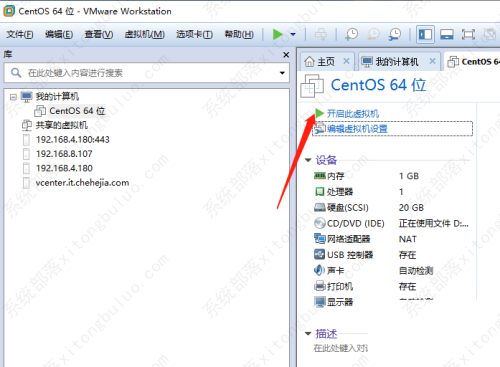Screen dimensions: 500x367
Task: Click the 声卡 sound card icon
Action: coord(319,270)
